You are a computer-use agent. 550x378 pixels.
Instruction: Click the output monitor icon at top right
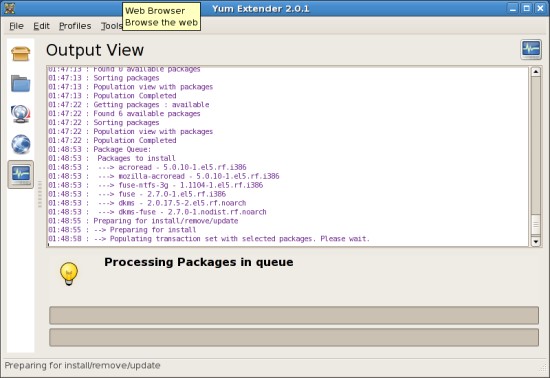coord(531,49)
